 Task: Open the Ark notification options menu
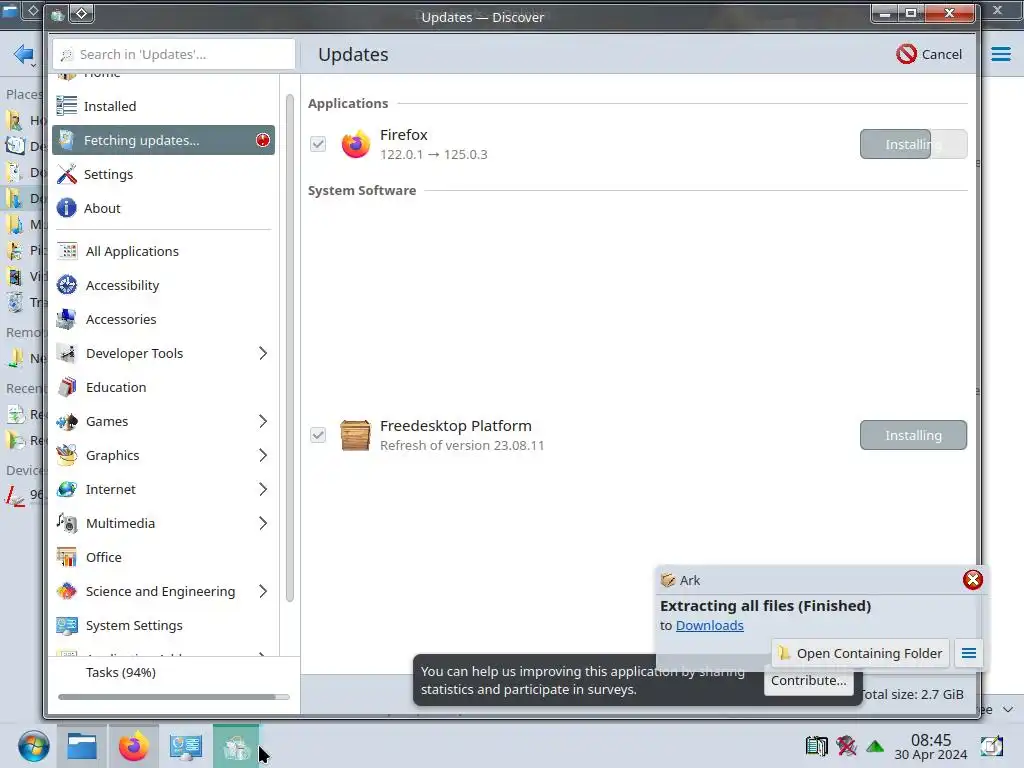pos(968,653)
